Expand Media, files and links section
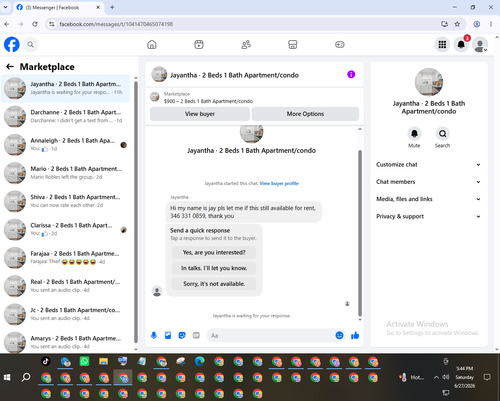 428,199
